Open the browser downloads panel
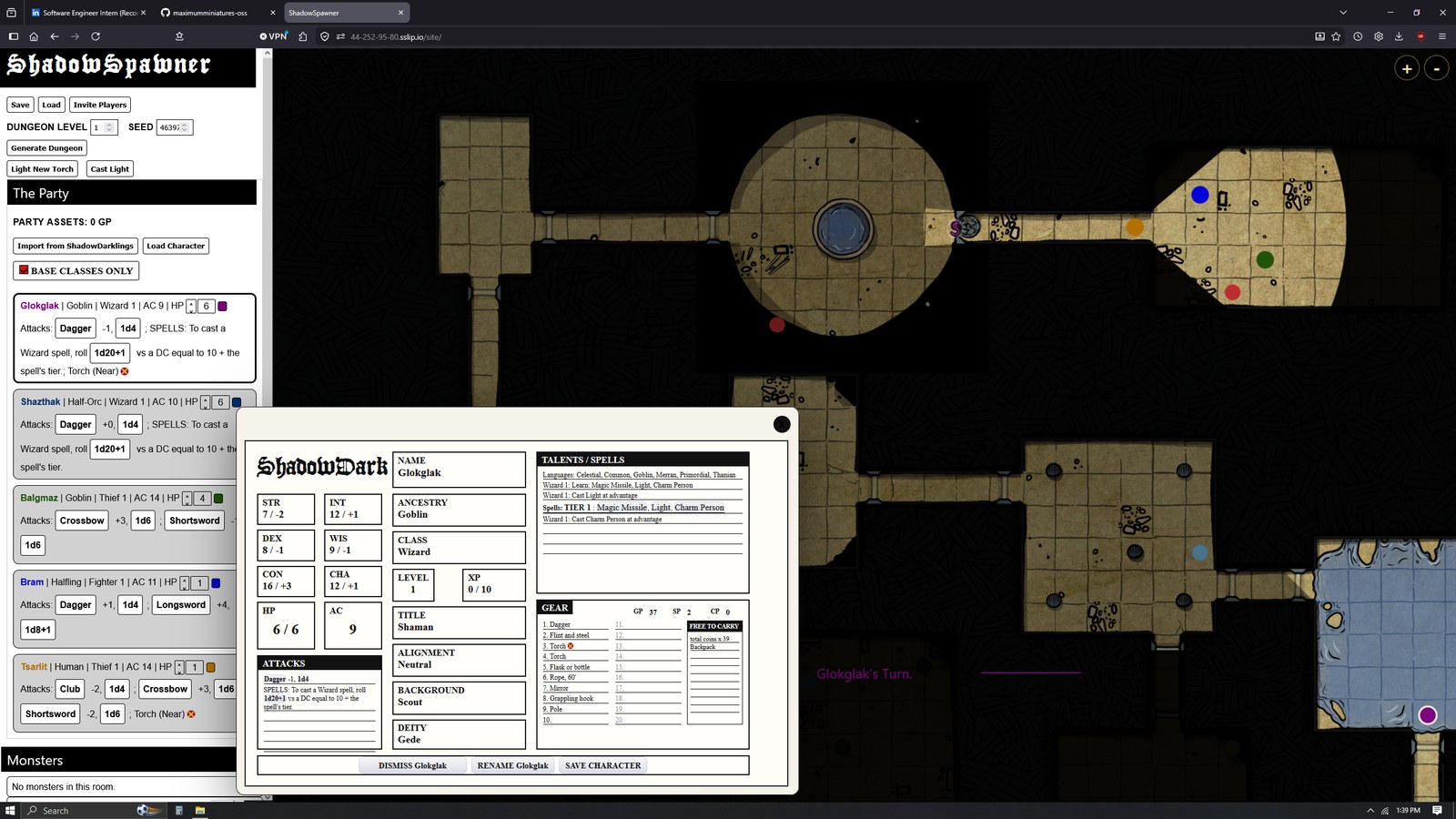 (1399, 36)
